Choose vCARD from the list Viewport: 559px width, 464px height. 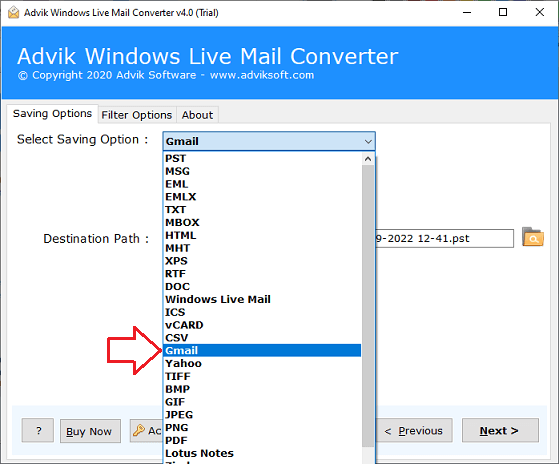(262, 325)
